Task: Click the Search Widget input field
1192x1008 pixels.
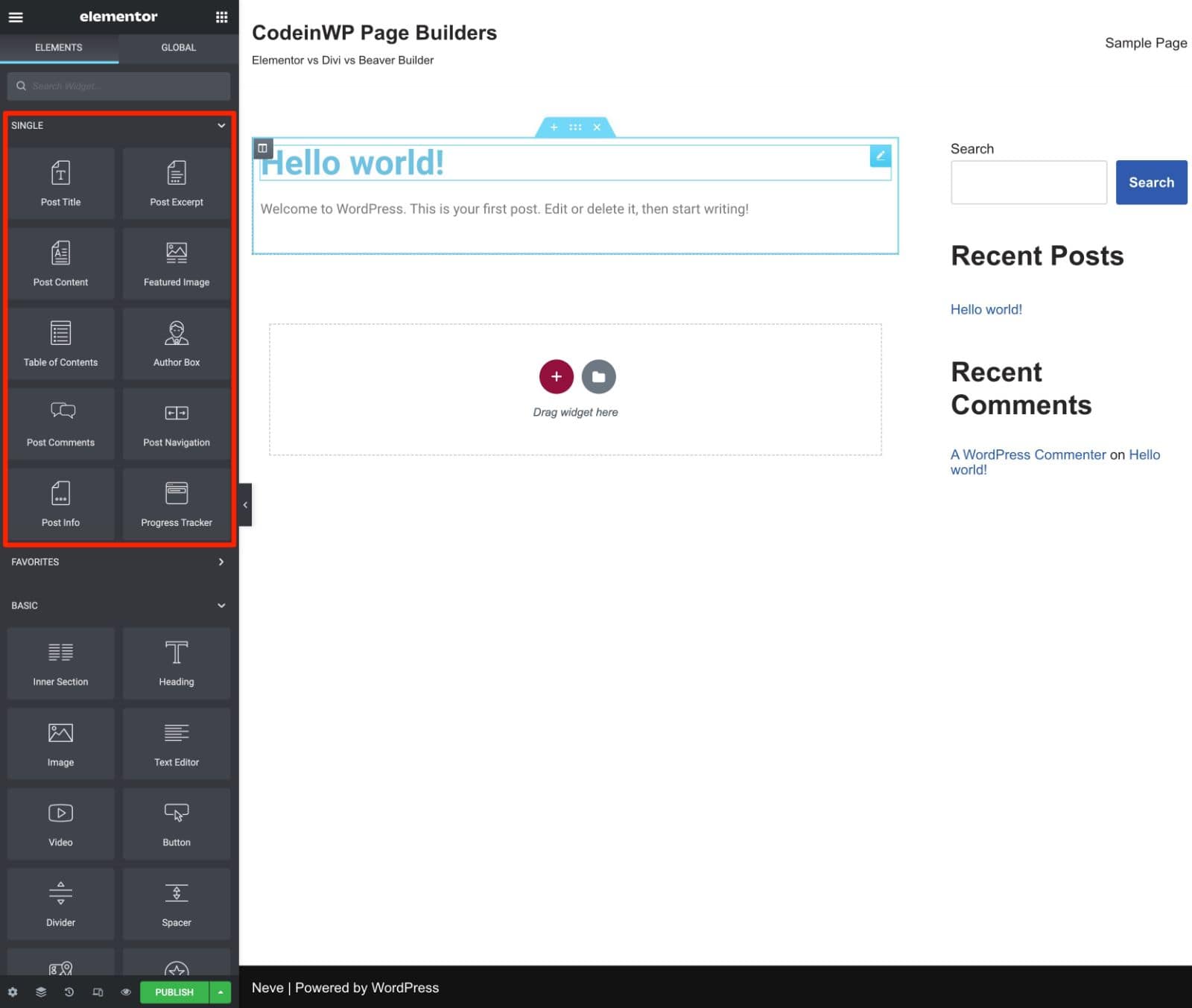Action: pyautogui.click(x=119, y=86)
